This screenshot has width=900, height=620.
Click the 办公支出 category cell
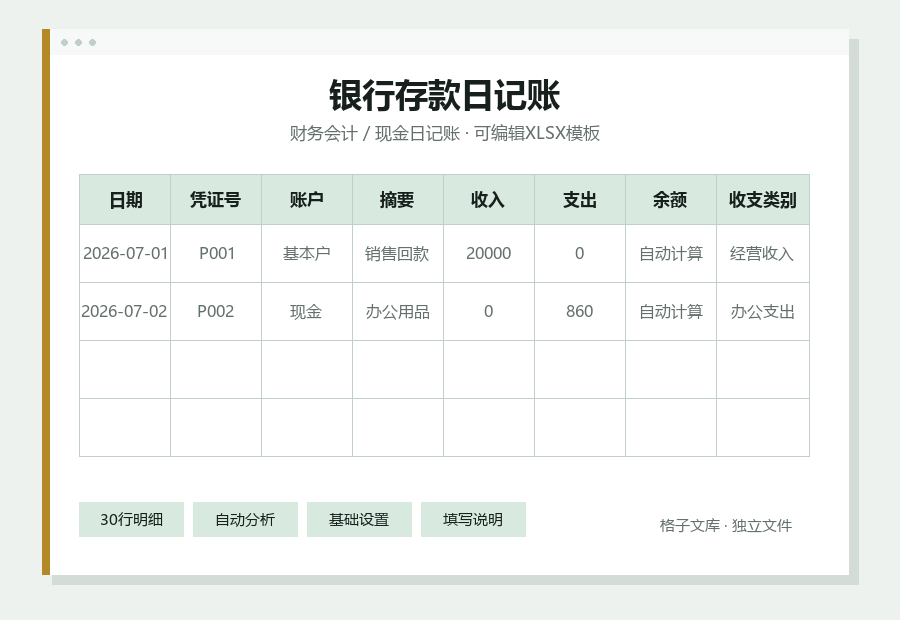click(x=763, y=312)
